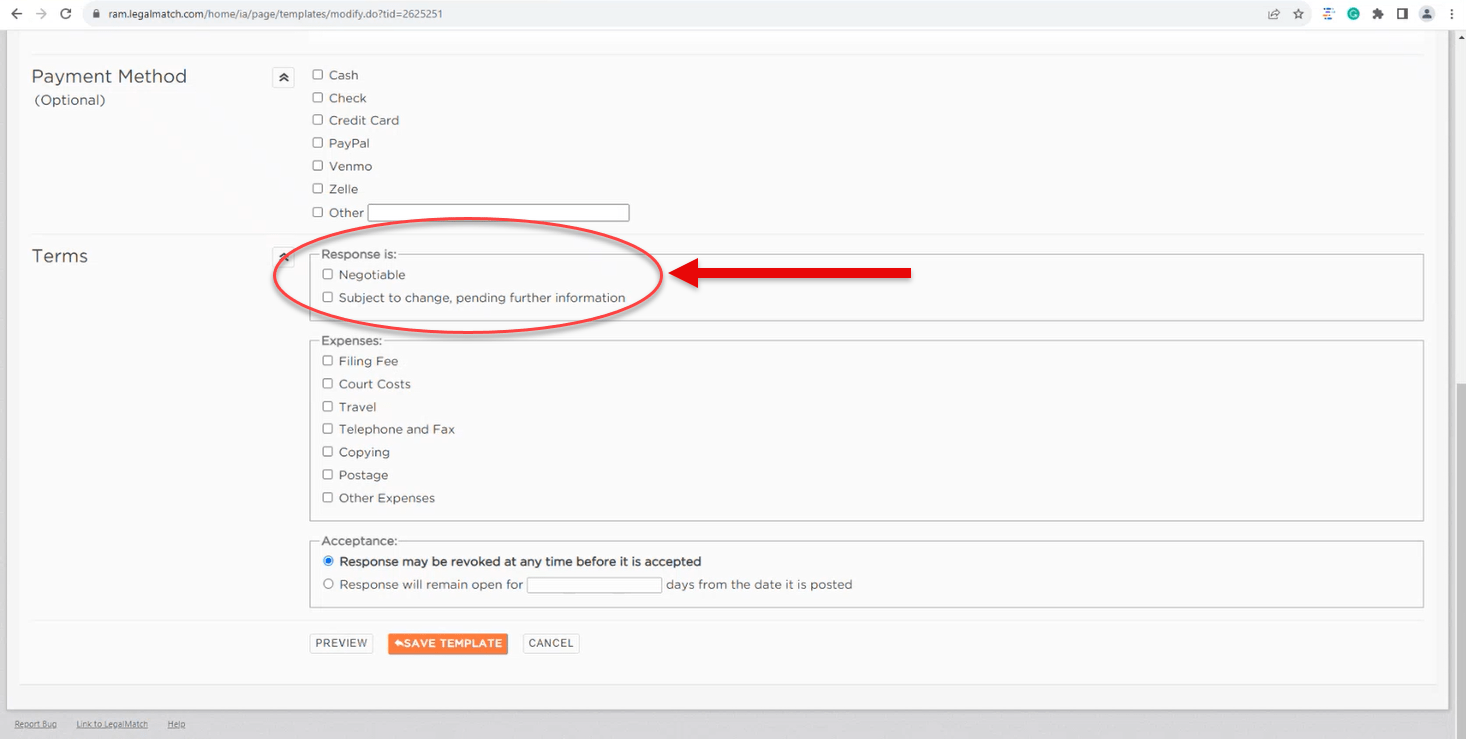
Task: Open the Chrome profile avatar
Action: tap(1427, 14)
